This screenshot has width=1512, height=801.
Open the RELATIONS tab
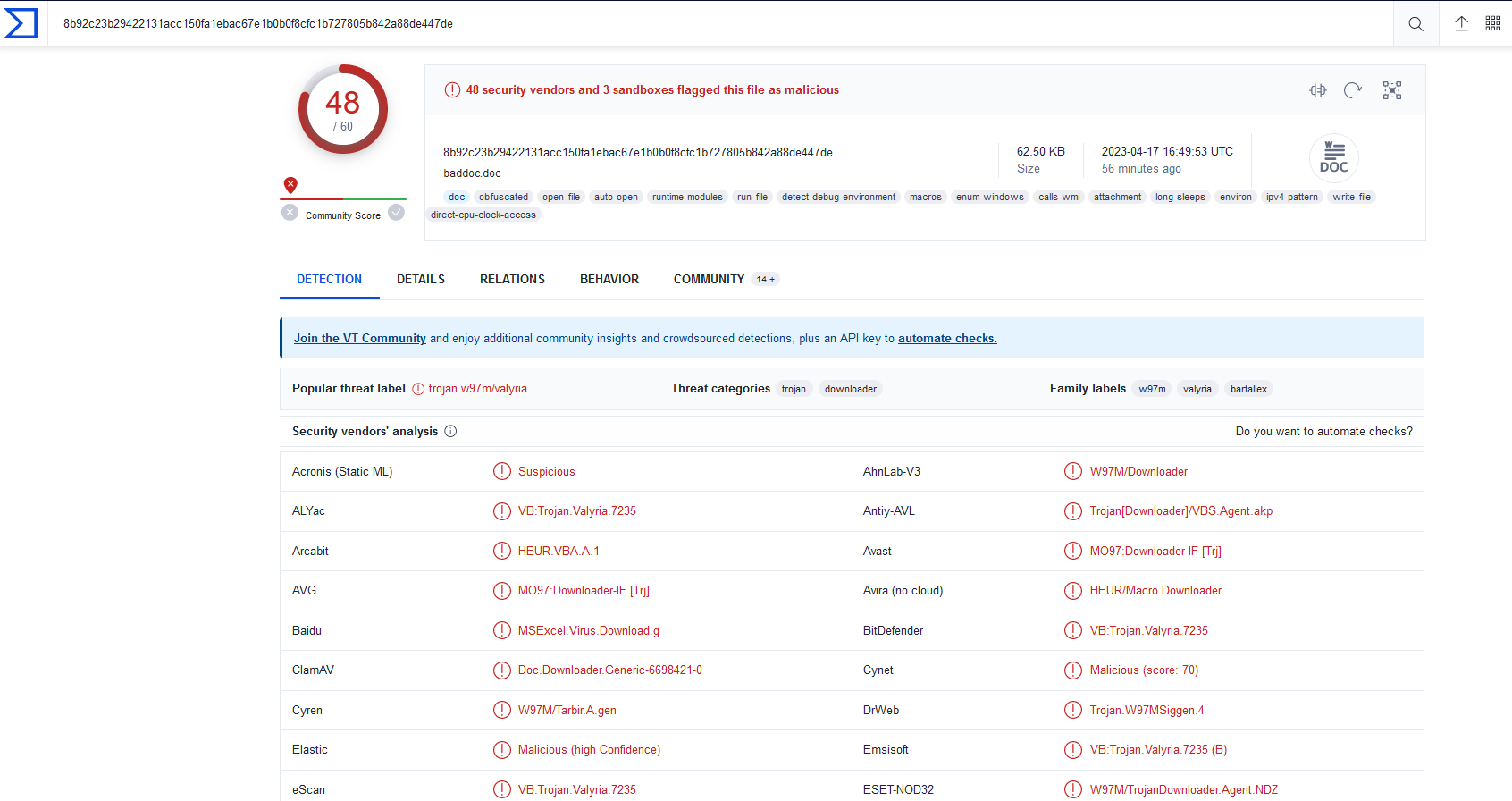(x=512, y=279)
